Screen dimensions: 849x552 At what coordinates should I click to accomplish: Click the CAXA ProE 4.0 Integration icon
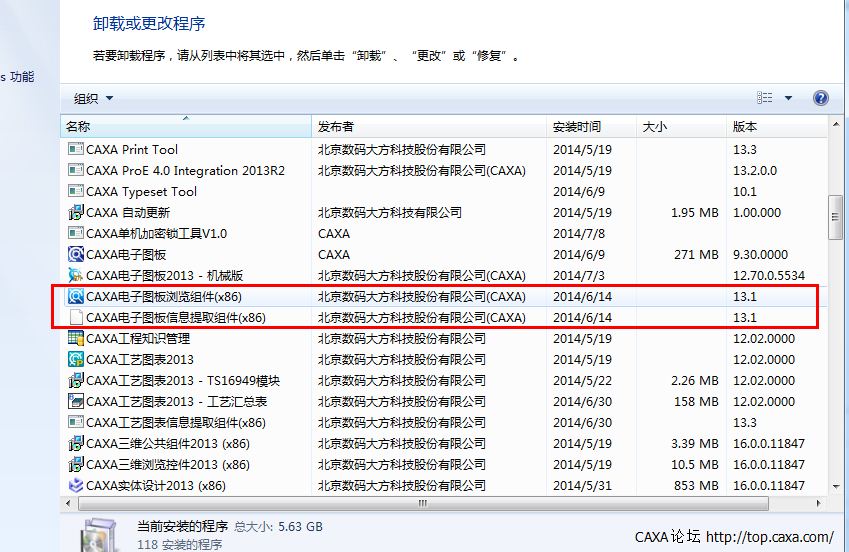(76, 170)
